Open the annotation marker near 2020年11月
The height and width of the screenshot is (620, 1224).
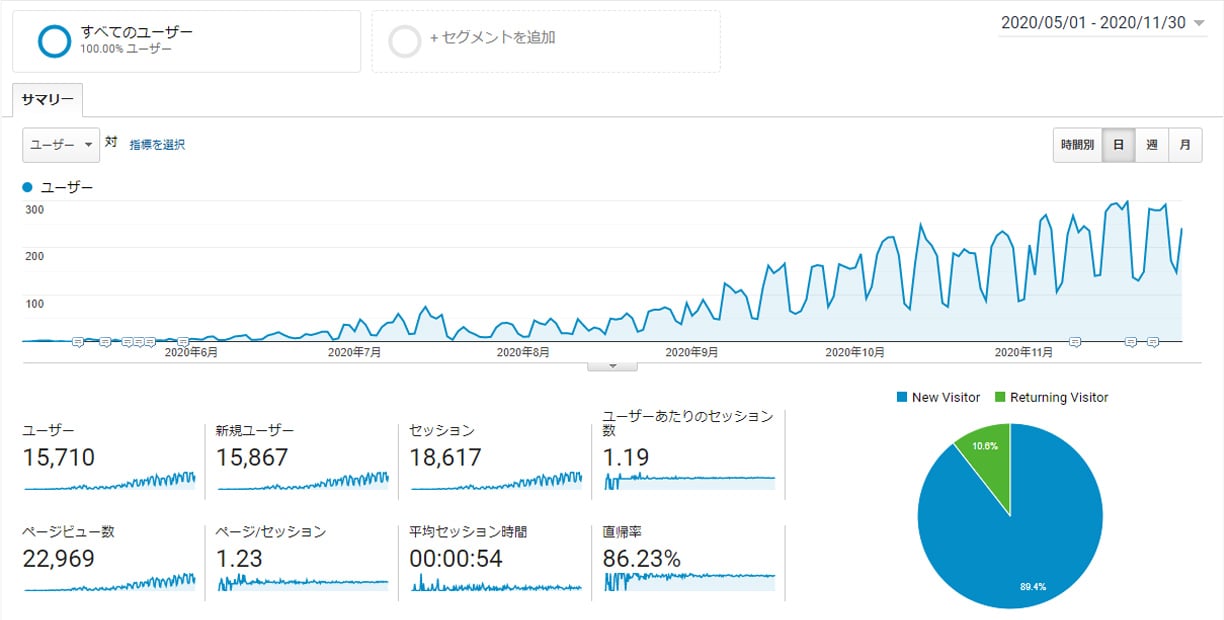click(1075, 342)
